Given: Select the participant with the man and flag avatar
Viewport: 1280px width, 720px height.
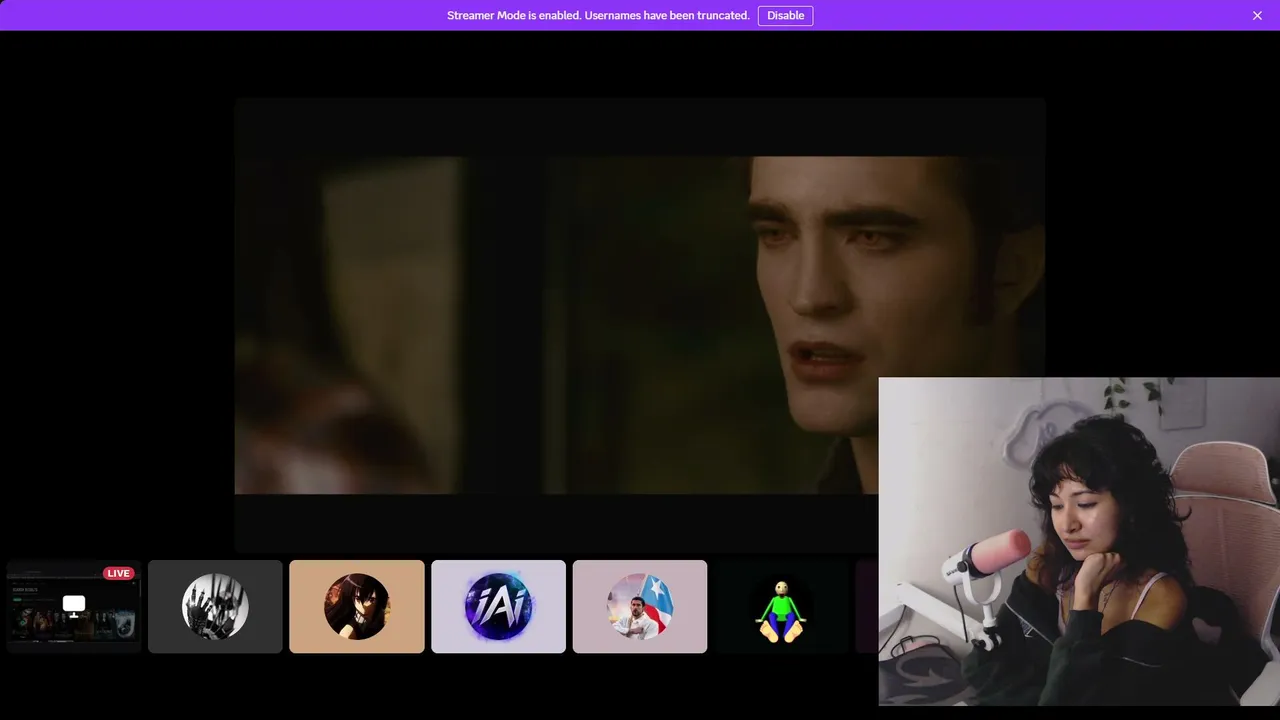Looking at the screenshot, I should click(640, 606).
